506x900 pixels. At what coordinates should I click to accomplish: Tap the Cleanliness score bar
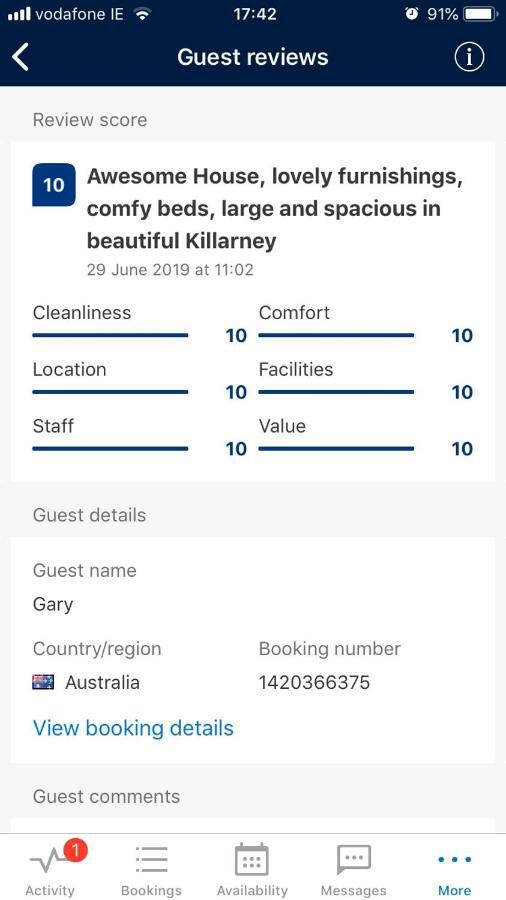(x=110, y=335)
